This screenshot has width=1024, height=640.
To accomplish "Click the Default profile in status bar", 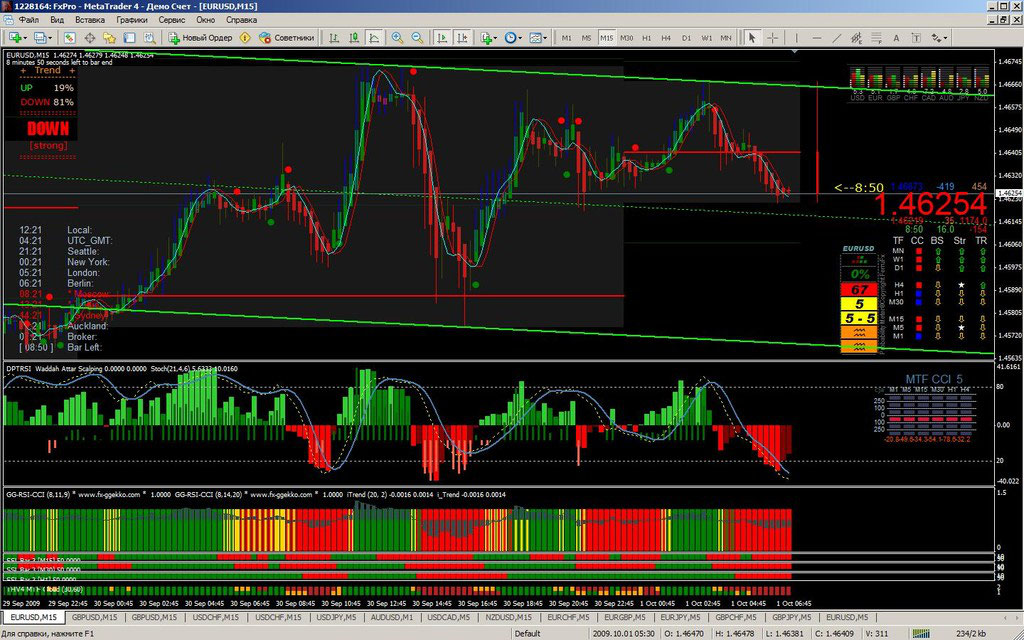I will click(x=527, y=633).
